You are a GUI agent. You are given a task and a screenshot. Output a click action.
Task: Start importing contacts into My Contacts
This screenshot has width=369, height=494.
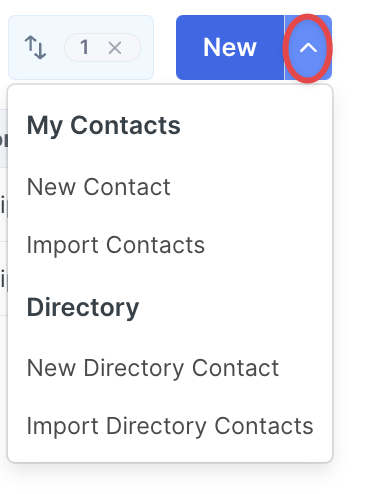[x=116, y=245]
